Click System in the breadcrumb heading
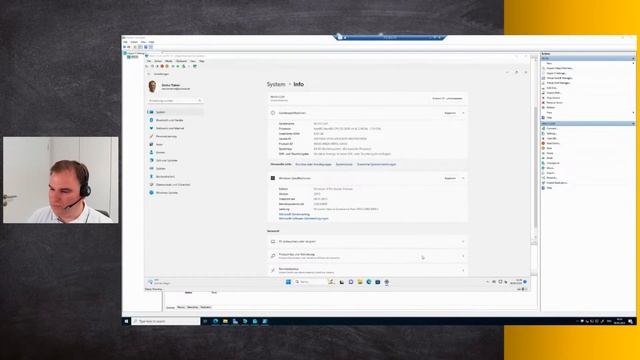Screen dimensions: 640x360 coord(276,84)
